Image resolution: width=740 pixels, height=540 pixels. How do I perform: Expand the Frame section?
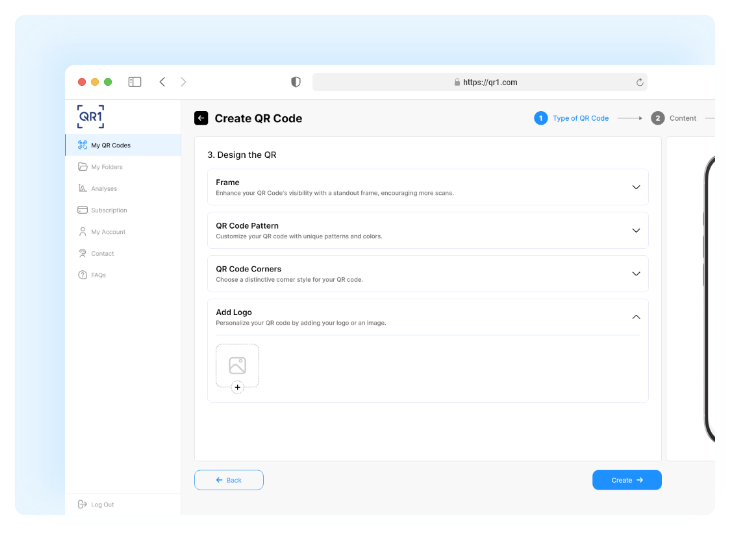click(x=635, y=187)
